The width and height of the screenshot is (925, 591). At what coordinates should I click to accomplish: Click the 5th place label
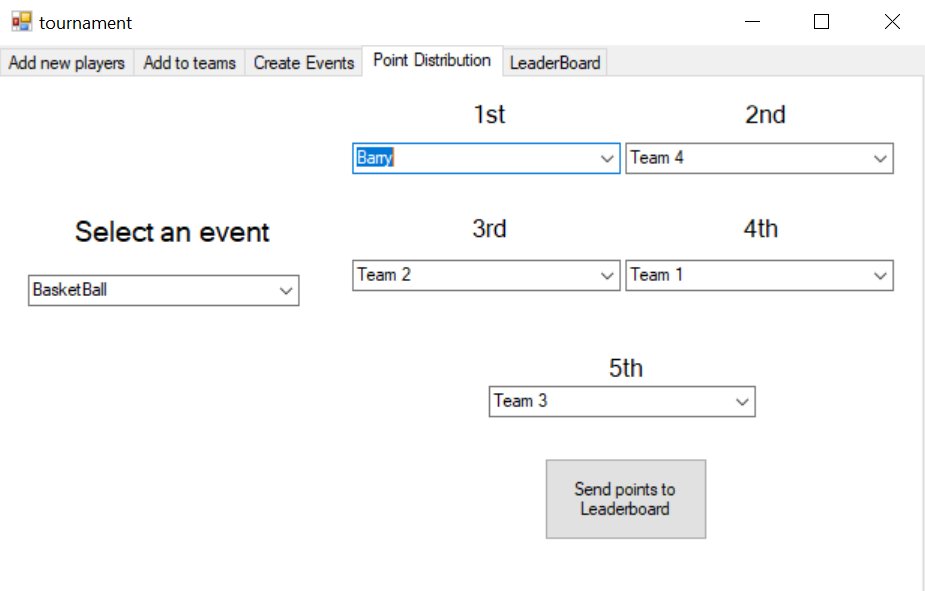click(x=626, y=368)
